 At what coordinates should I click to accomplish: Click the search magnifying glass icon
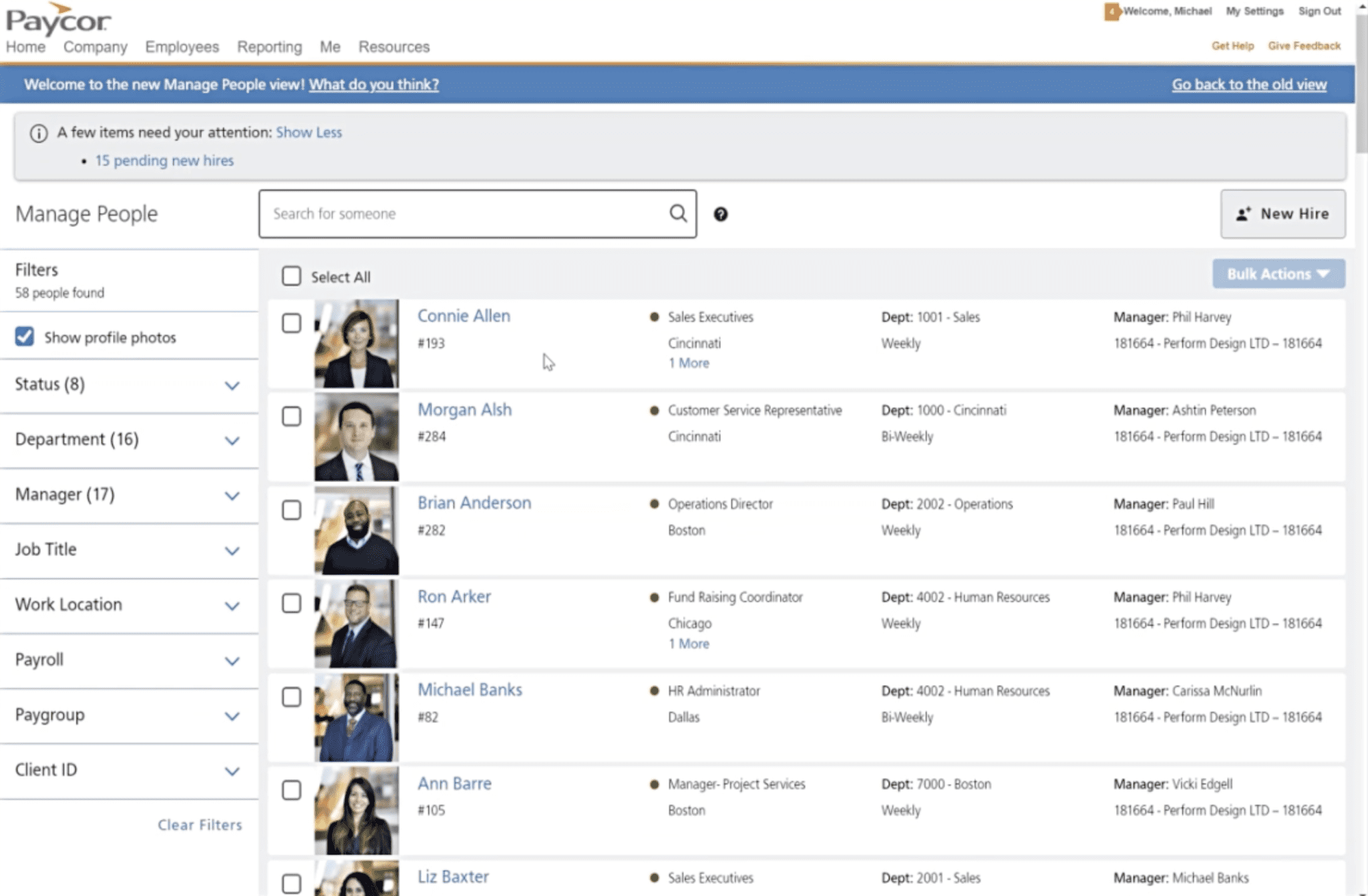(678, 214)
